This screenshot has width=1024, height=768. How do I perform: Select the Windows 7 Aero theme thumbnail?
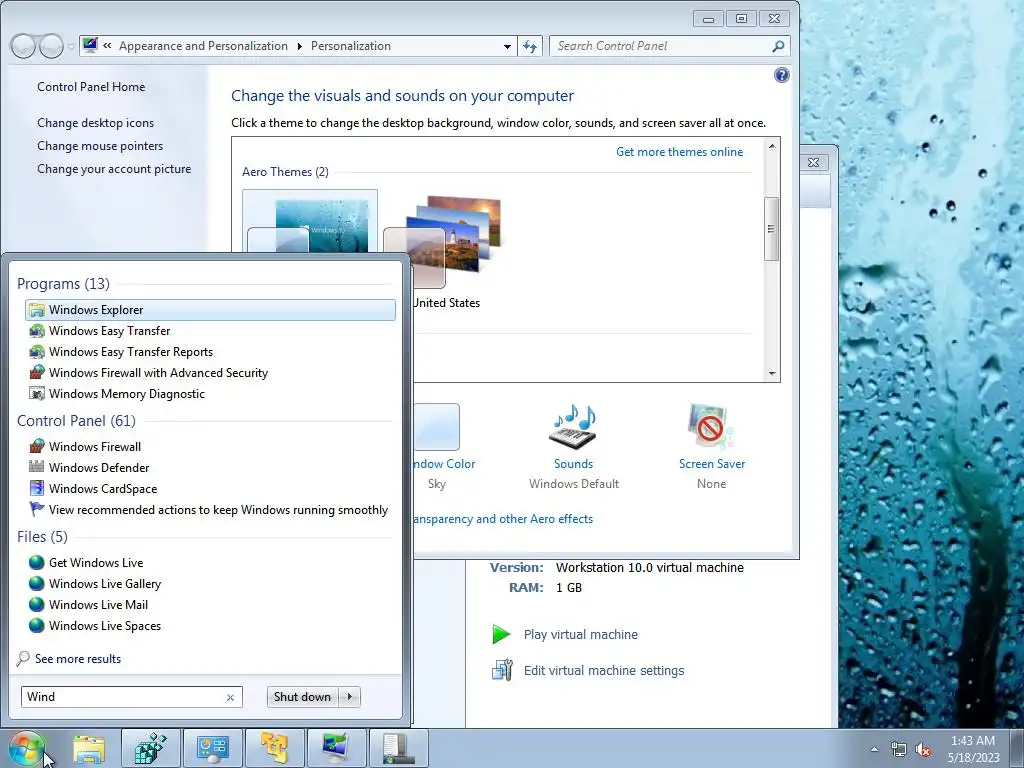point(310,221)
